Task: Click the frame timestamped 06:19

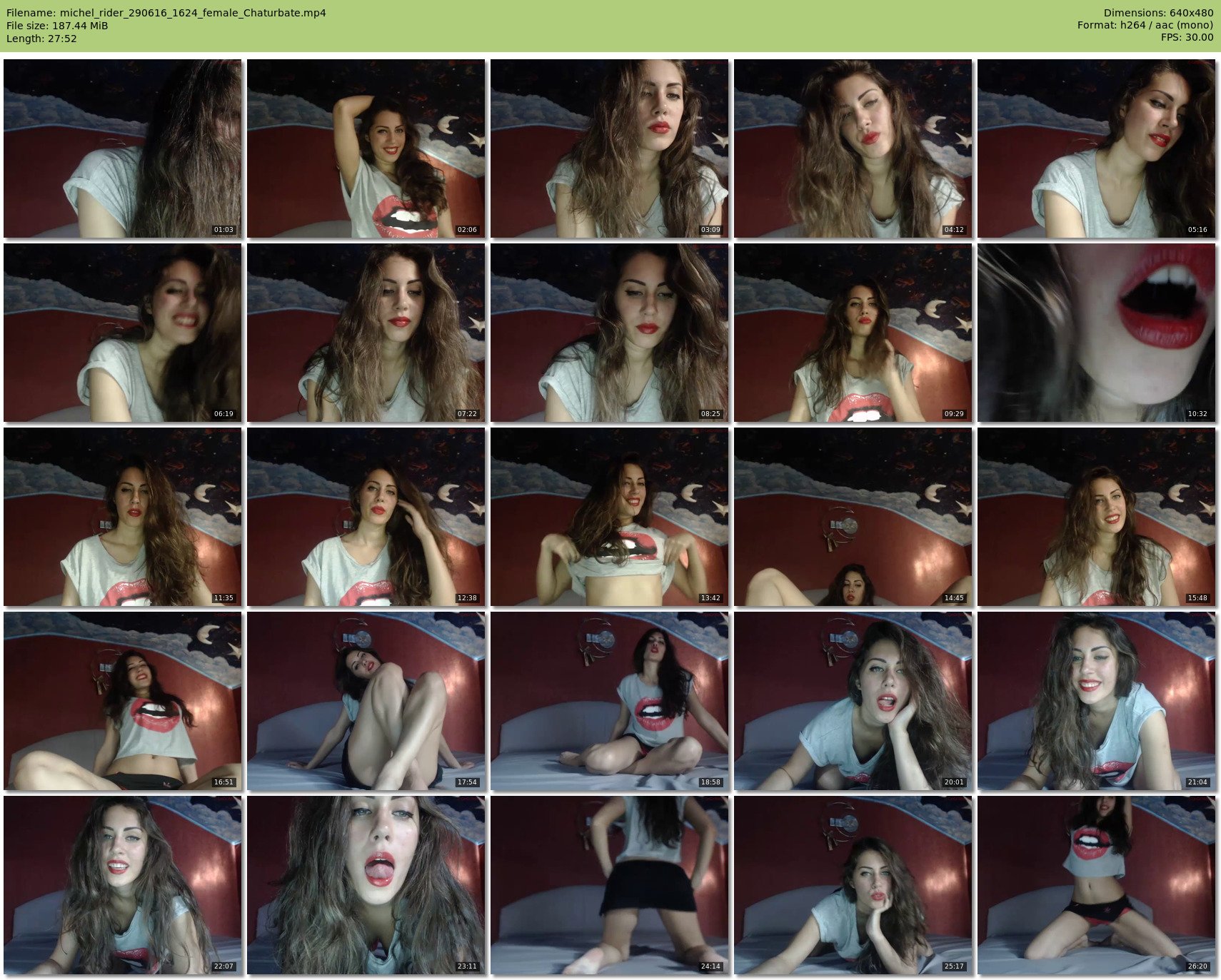Action: 123,333
